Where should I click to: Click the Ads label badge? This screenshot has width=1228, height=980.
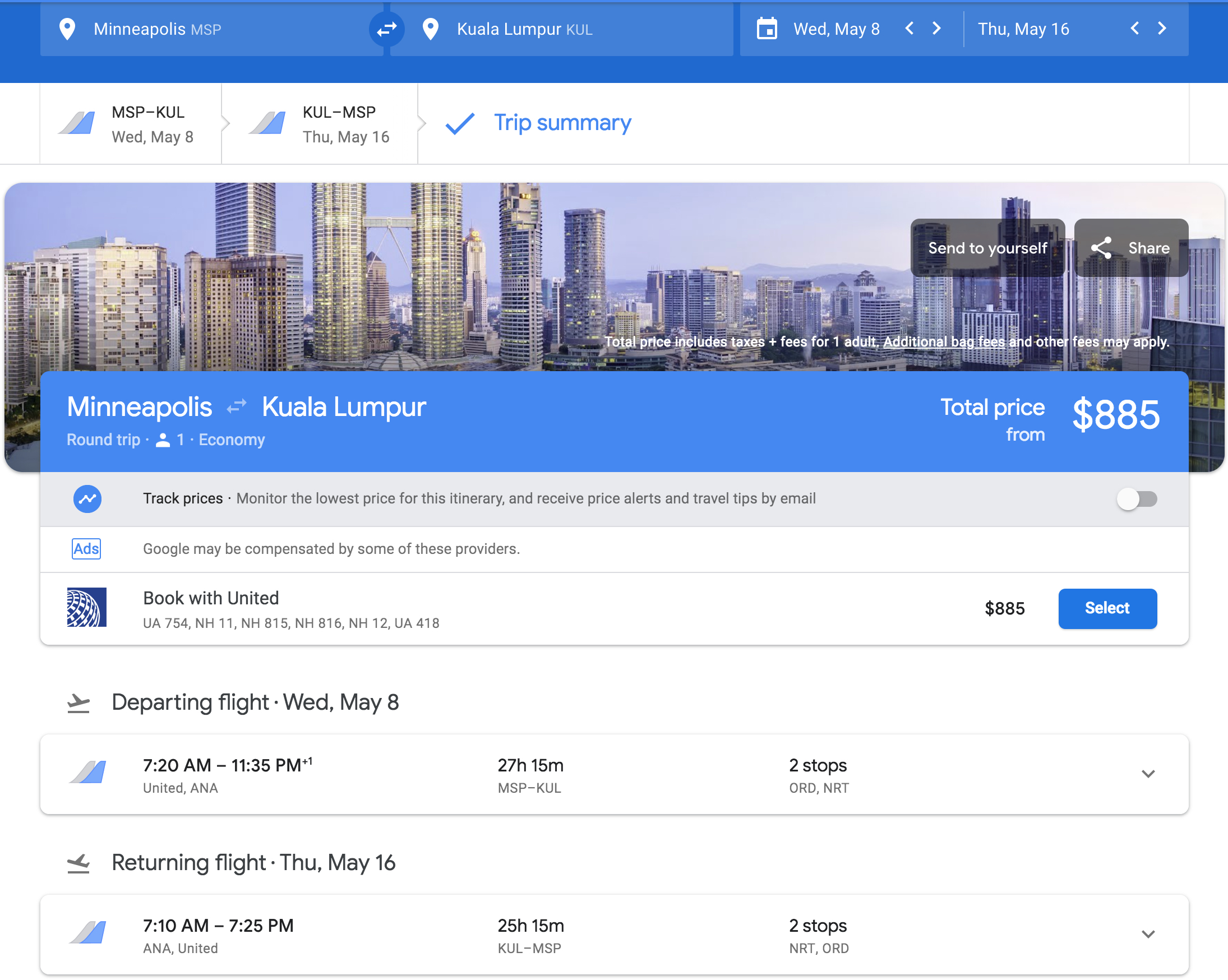[x=86, y=549]
